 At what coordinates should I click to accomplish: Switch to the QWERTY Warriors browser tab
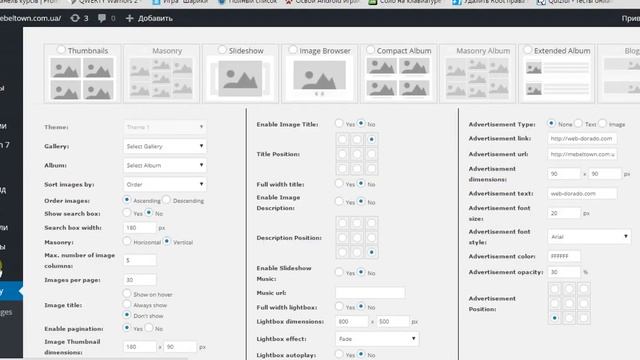point(105,2)
